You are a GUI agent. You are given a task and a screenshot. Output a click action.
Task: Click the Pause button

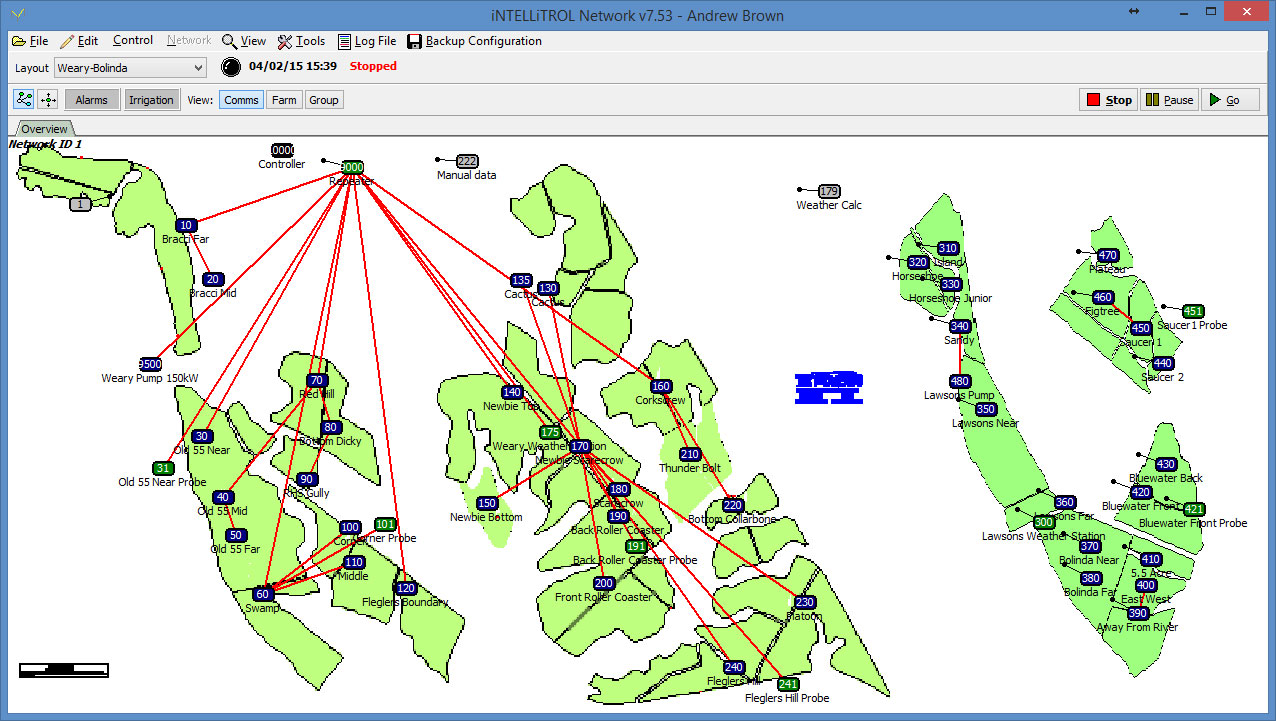point(1169,100)
